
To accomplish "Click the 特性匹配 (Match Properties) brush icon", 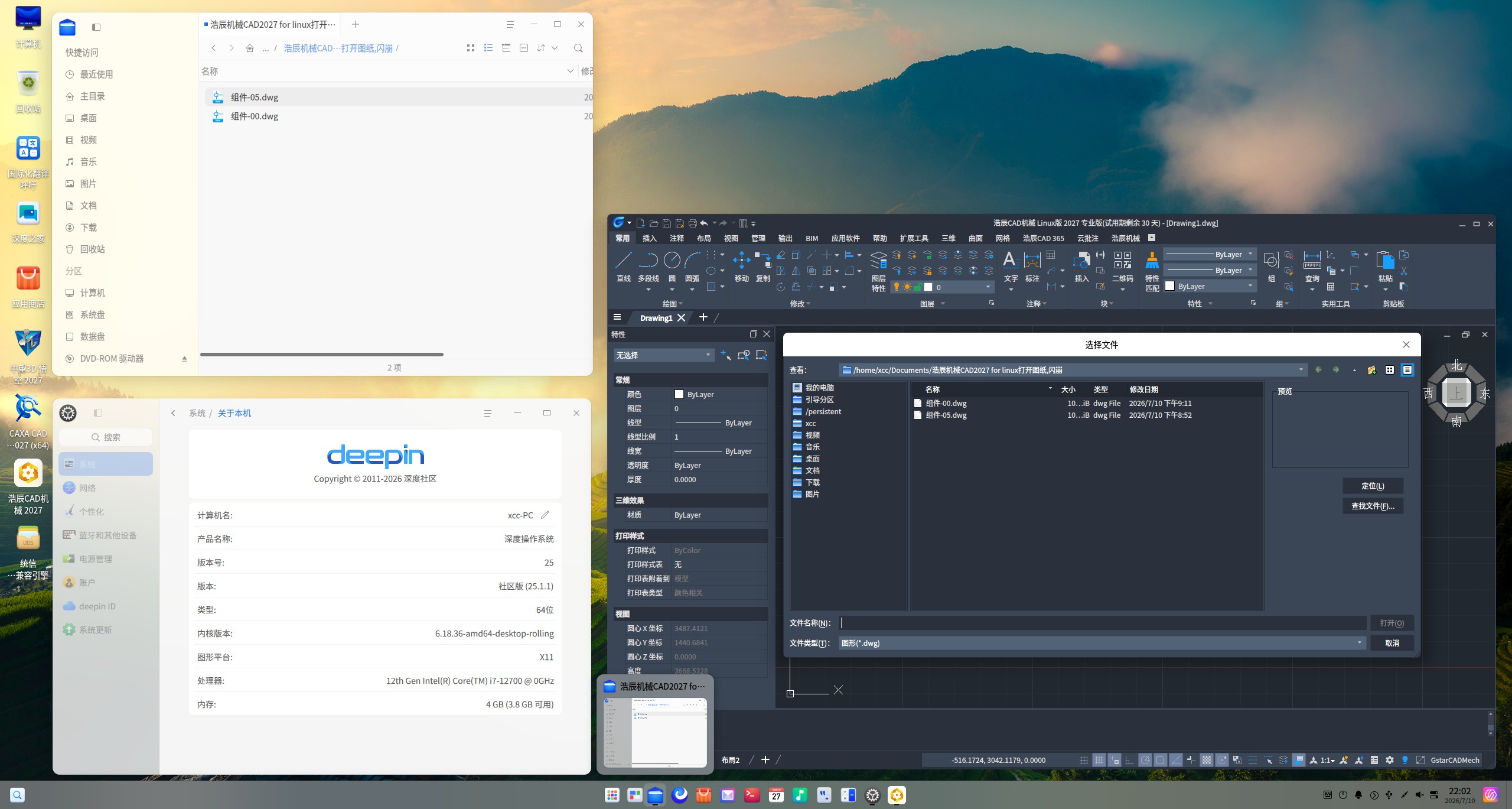I will click(x=1152, y=269).
